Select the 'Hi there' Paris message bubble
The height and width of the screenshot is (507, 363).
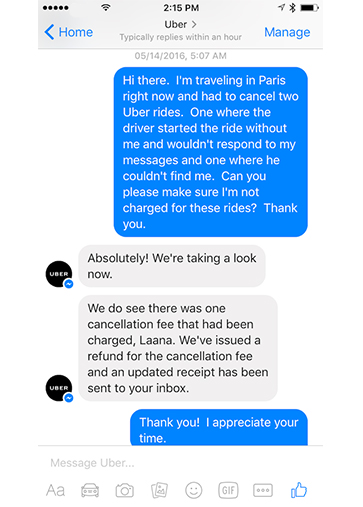(211, 152)
